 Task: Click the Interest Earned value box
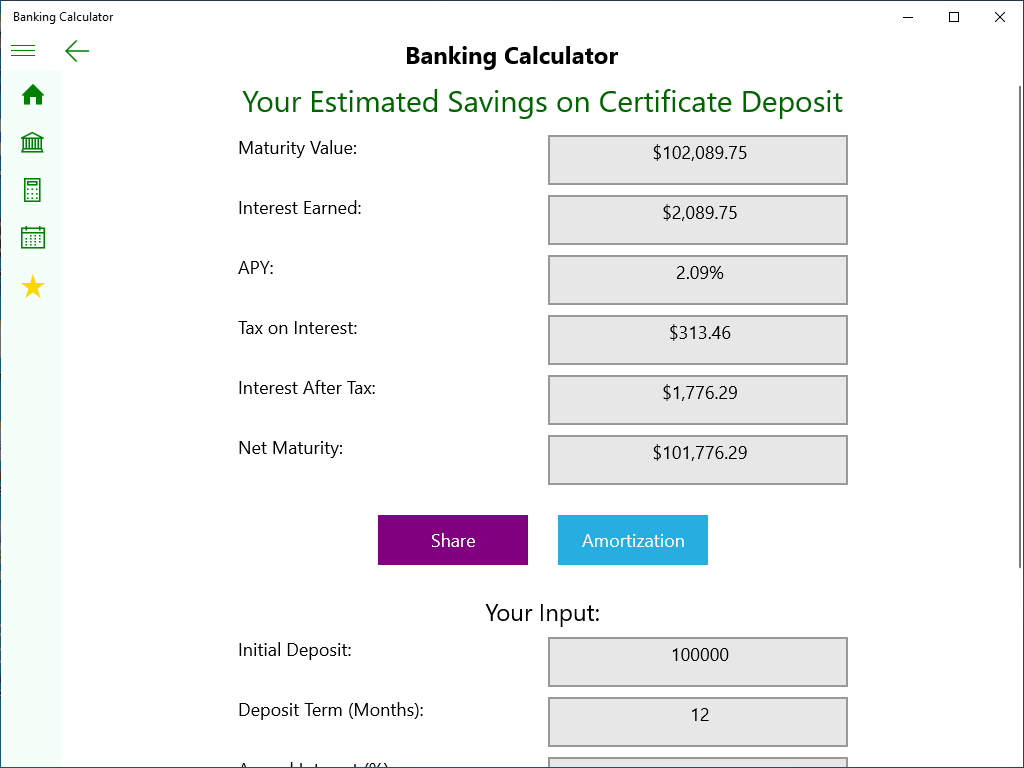698,220
